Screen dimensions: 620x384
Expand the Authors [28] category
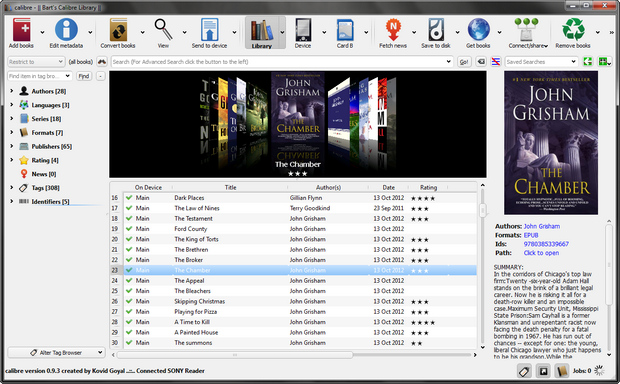pos(11,91)
